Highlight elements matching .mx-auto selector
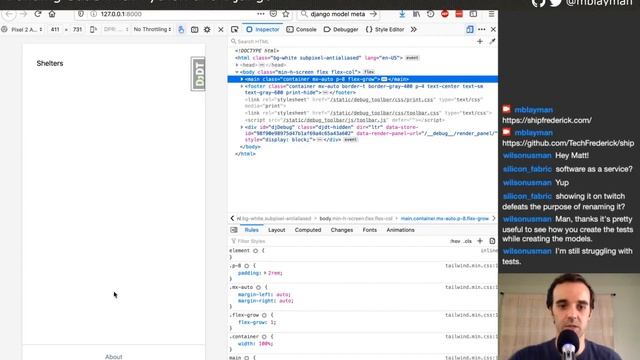Screen dimensions: 640x360 [x=258, y=287]
